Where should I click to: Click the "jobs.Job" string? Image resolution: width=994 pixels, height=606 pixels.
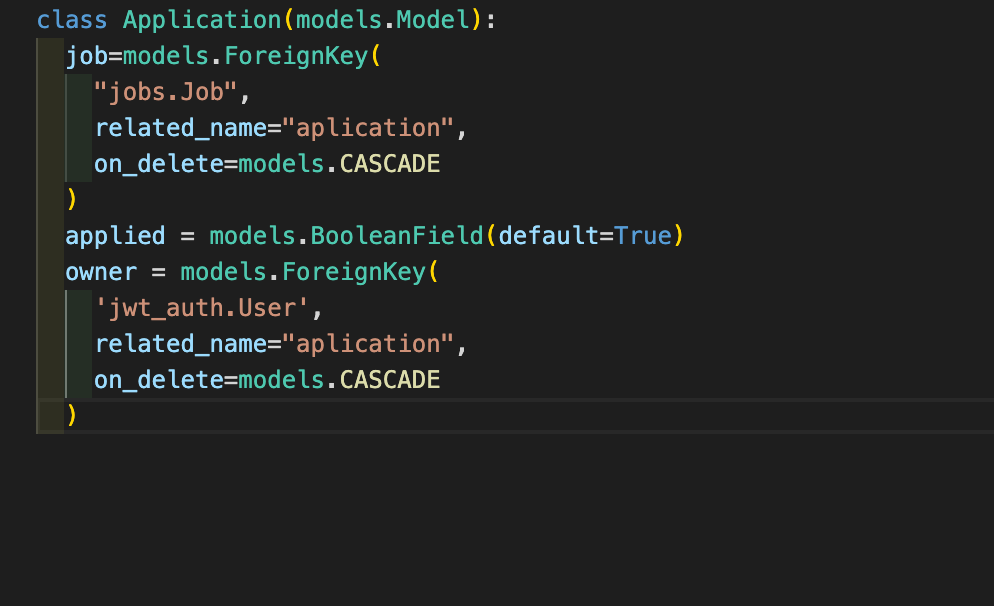[165, 93]
